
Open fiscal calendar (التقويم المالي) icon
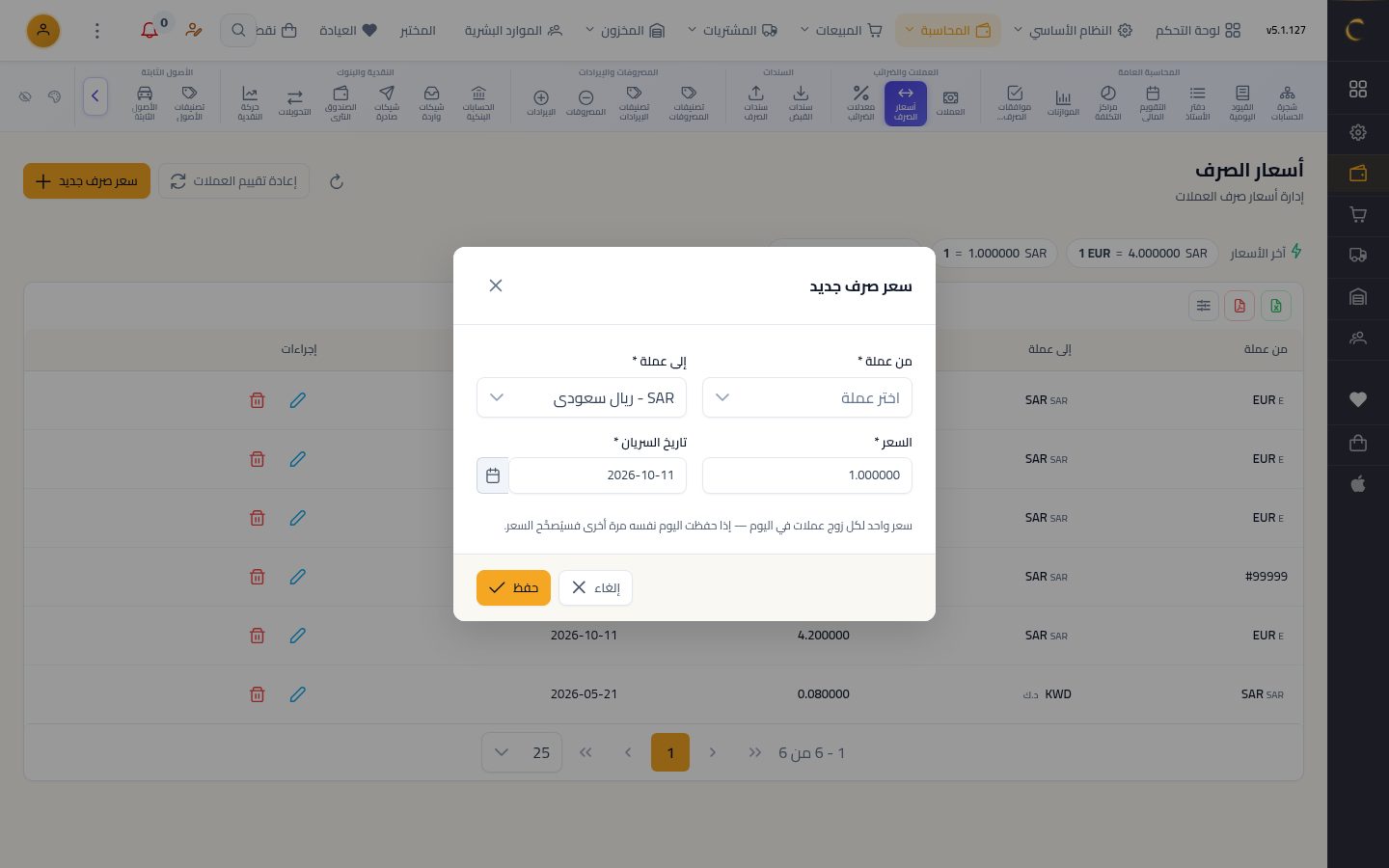1153,103
